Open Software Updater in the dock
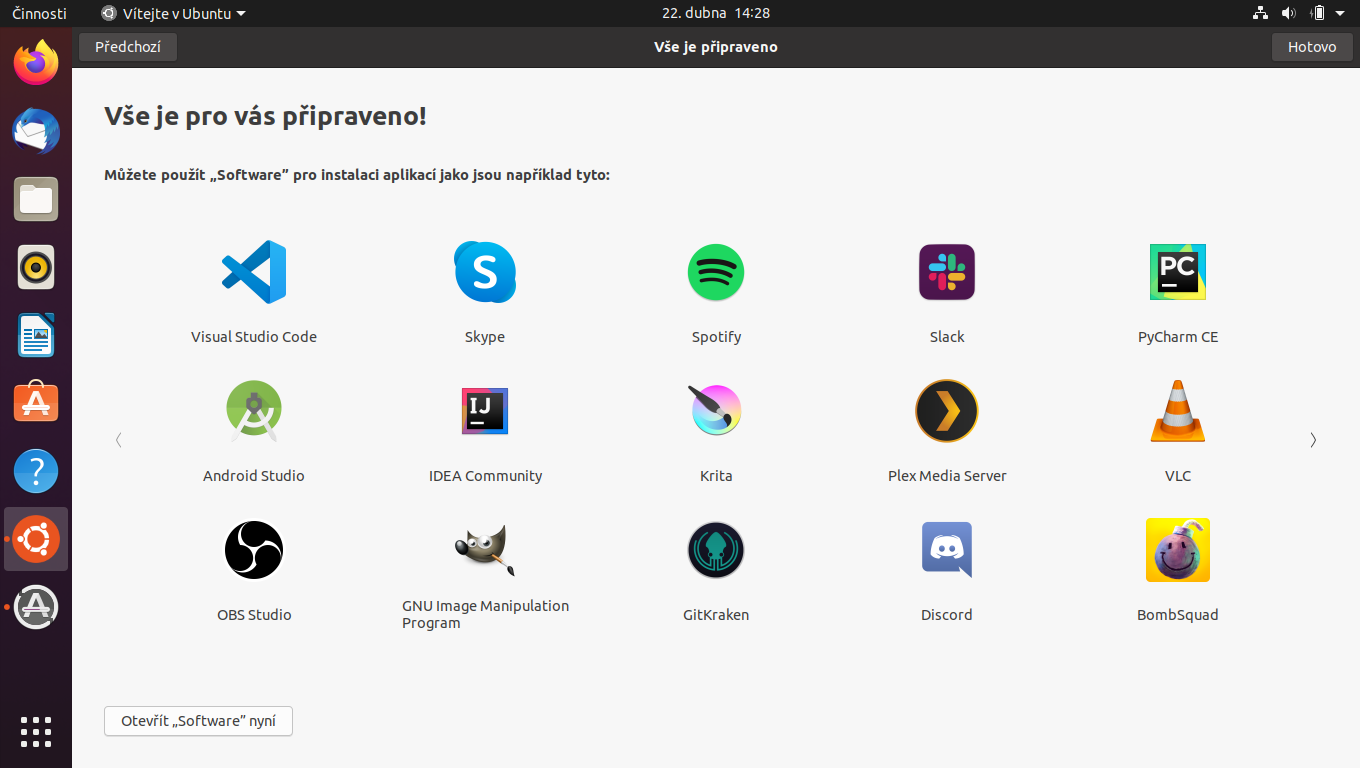 pyautogui.click(x=36, y=607)
